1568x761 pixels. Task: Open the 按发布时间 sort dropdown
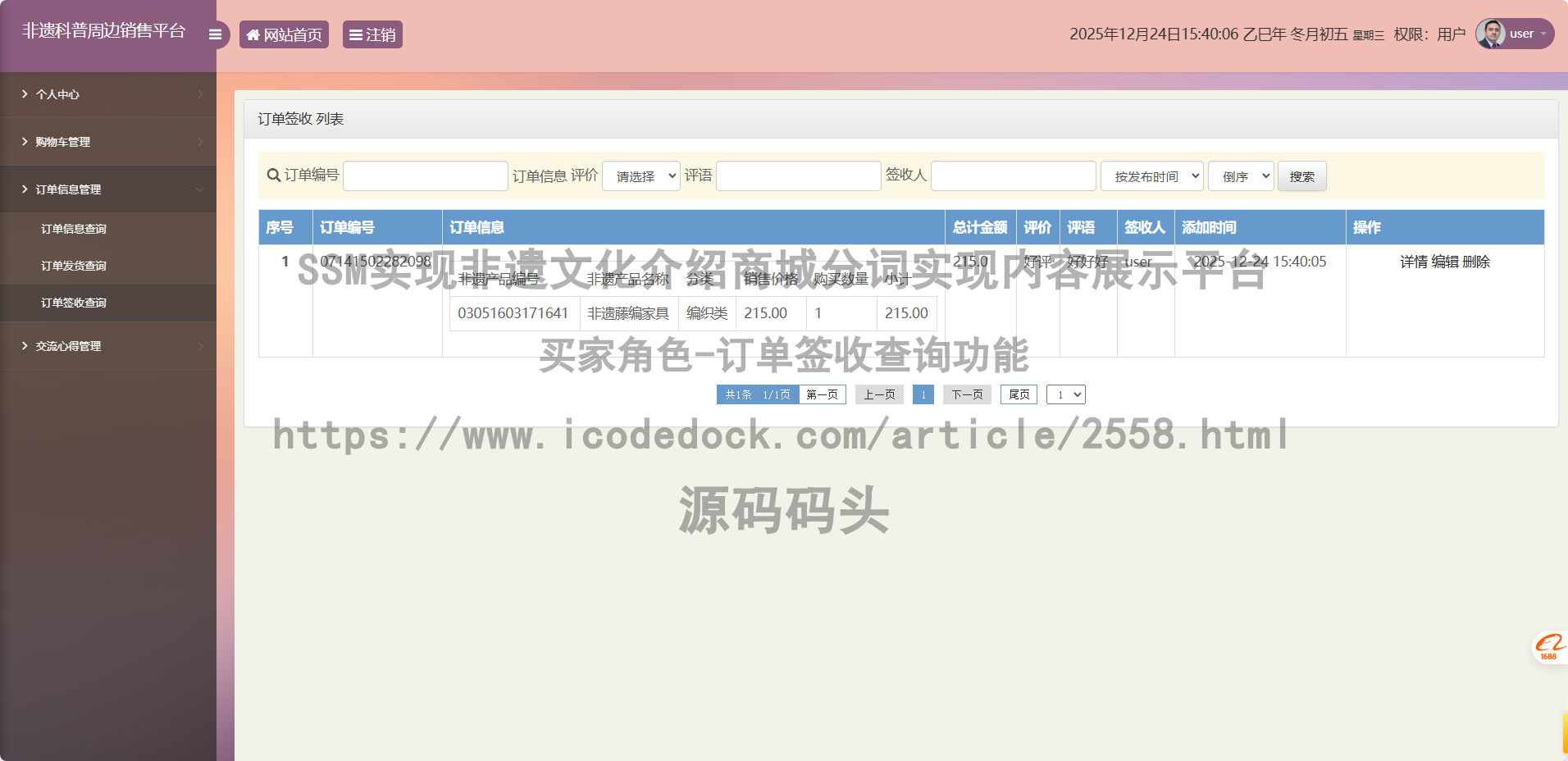tap(1151, 175)
